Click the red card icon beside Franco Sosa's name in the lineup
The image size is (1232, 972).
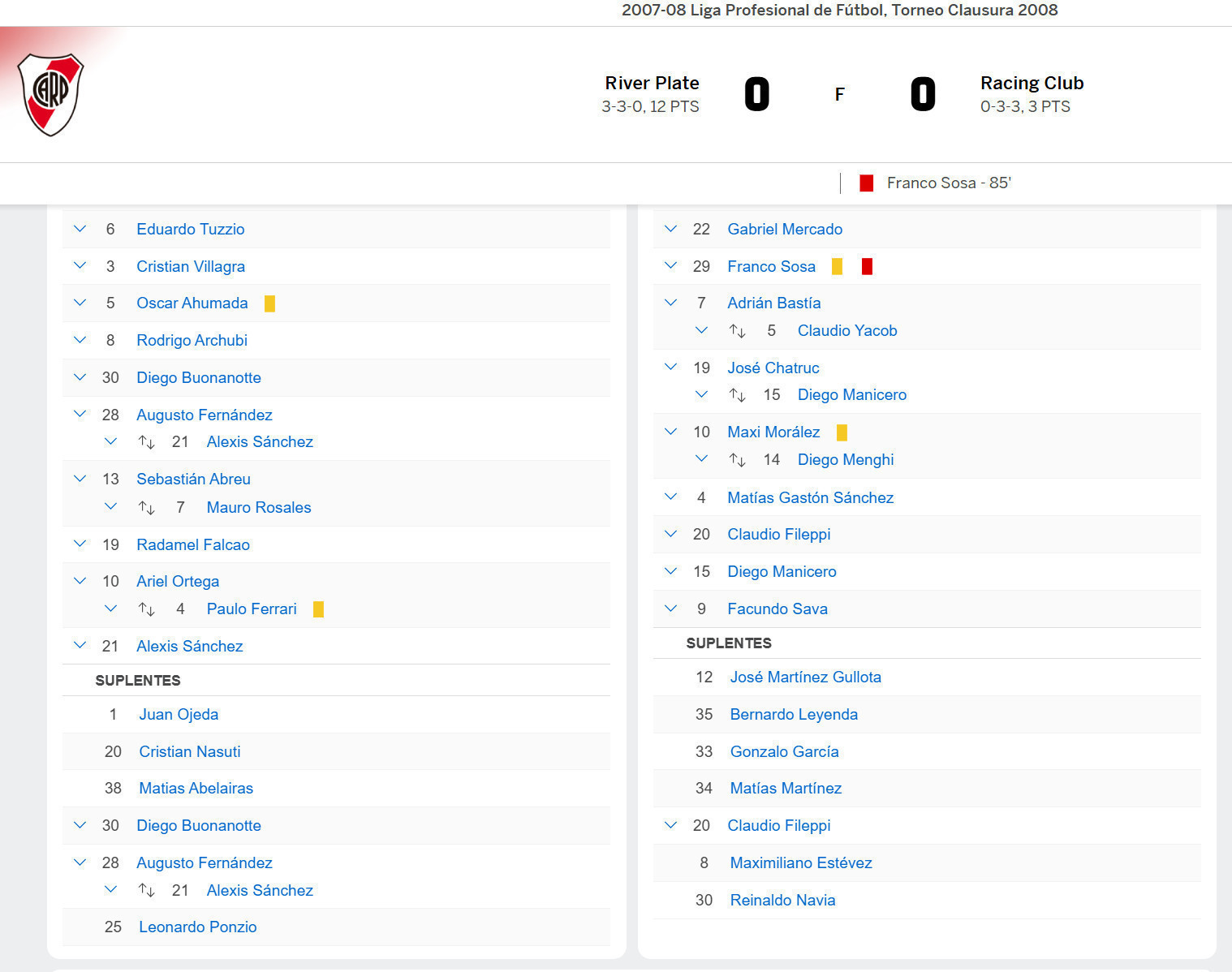(x=867, y=266)
